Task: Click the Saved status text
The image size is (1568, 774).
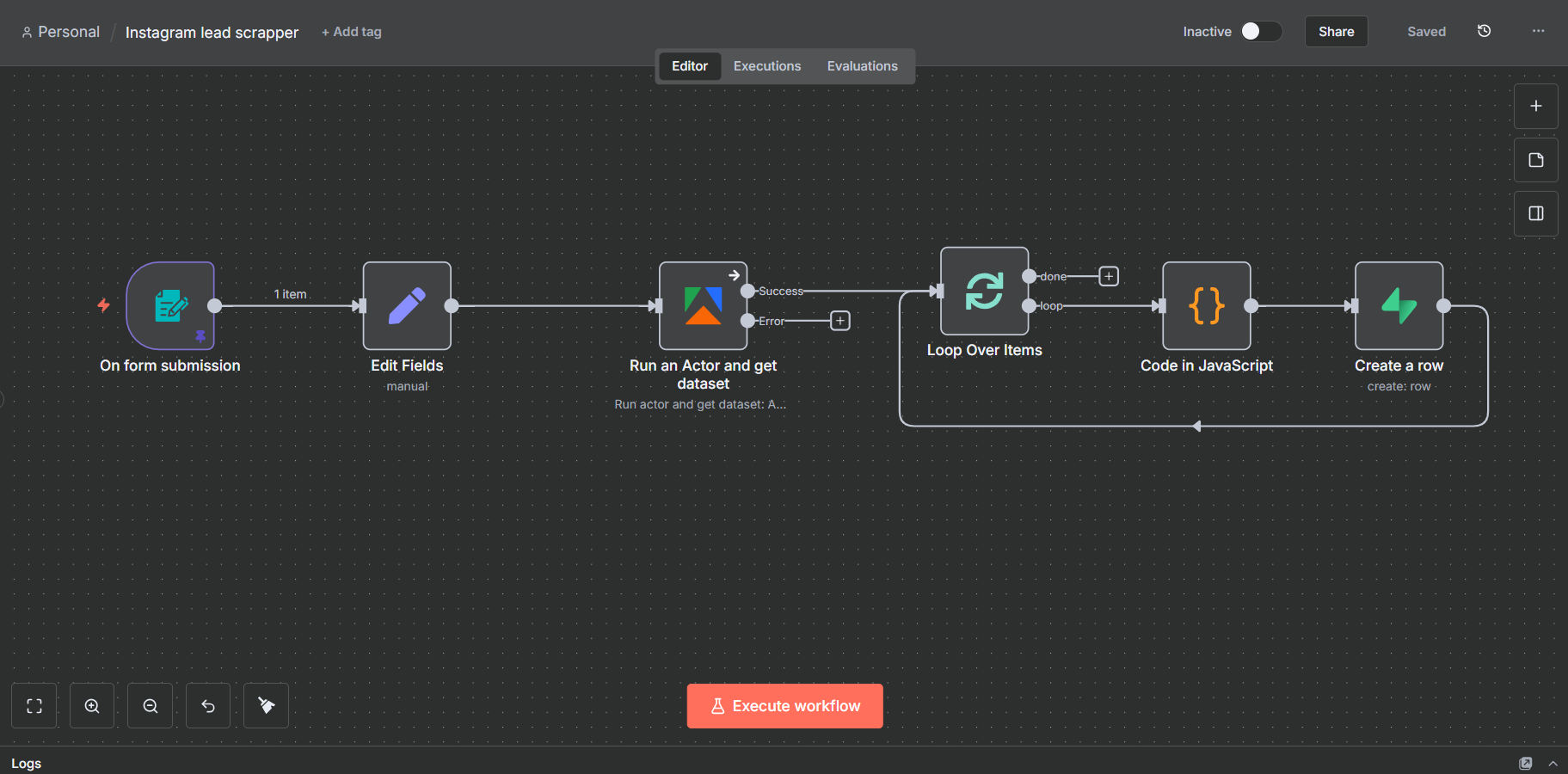Action: tap(1426, 32)
